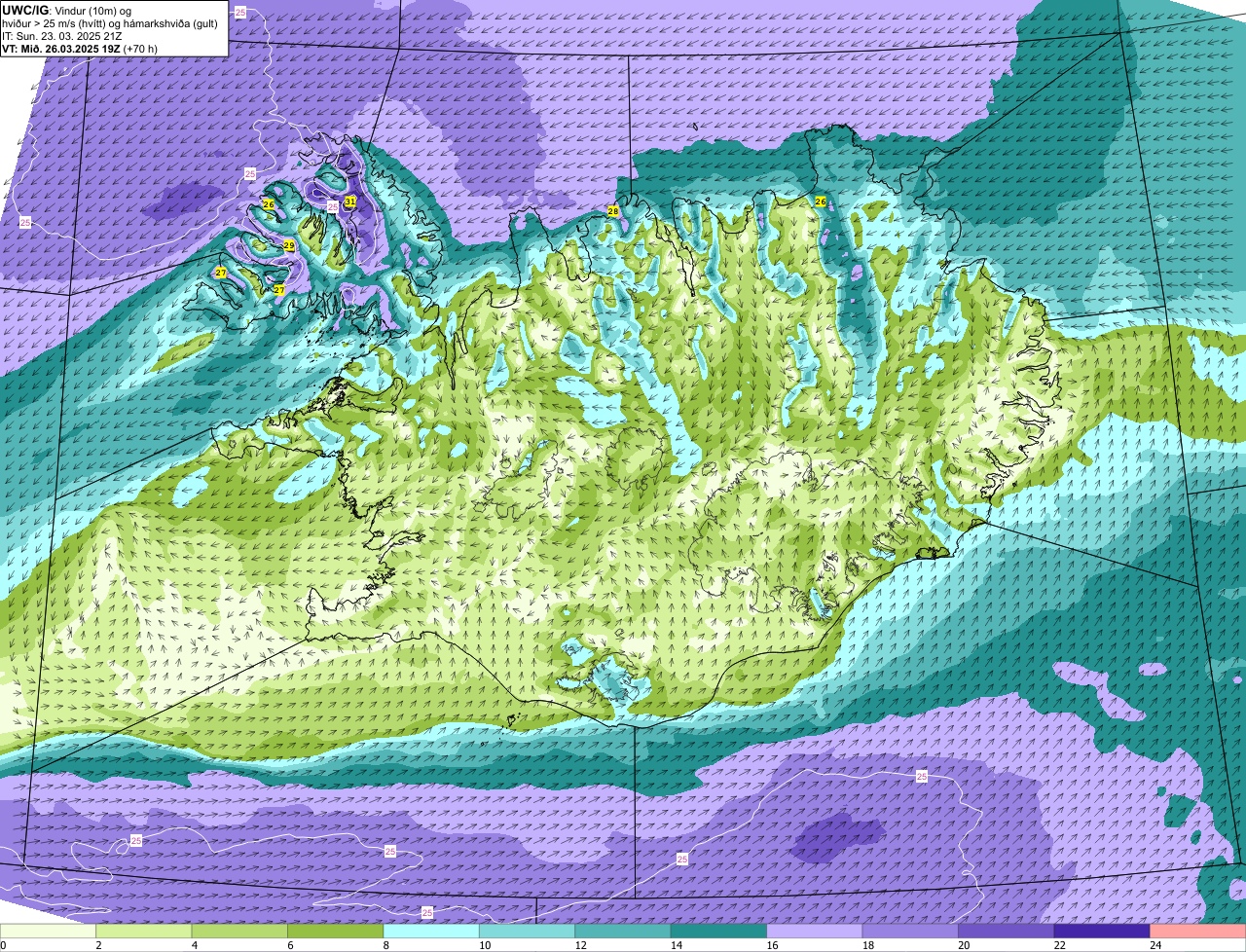Click the '20' tick label on the scale
Screen dimensions: 1246x952
point(962,944)
